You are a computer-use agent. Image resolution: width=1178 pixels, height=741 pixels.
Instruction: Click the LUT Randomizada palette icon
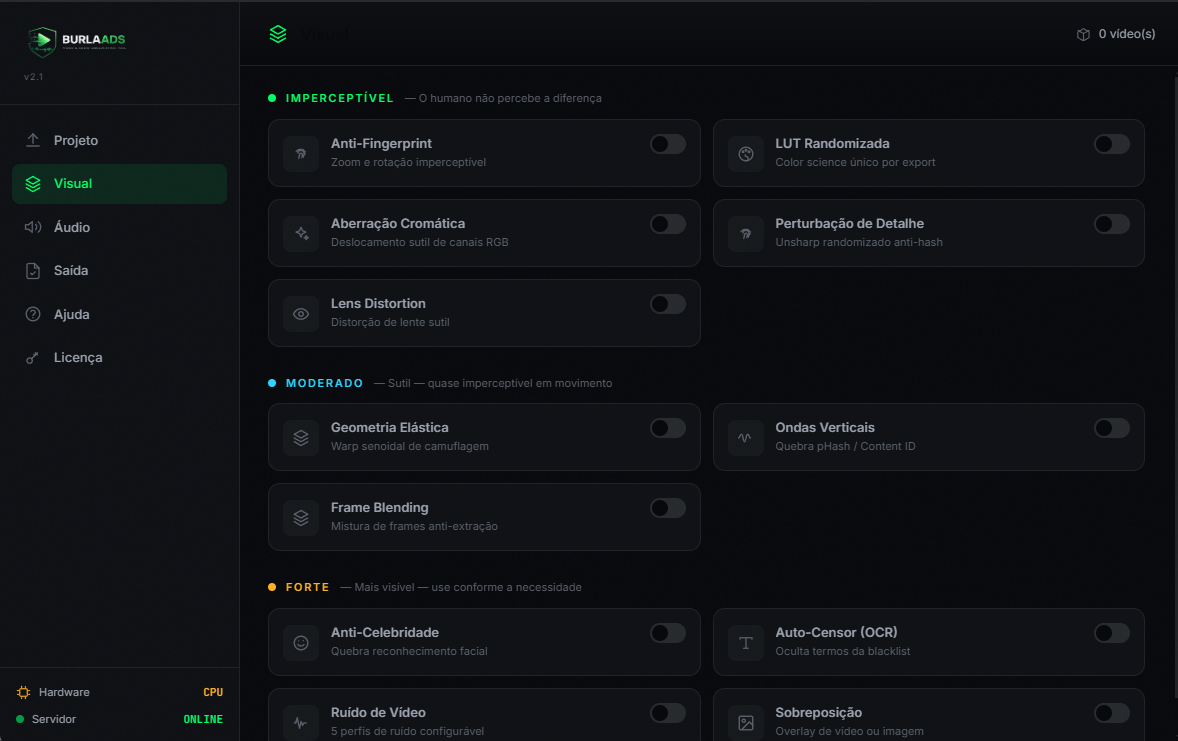coord(746,154)
